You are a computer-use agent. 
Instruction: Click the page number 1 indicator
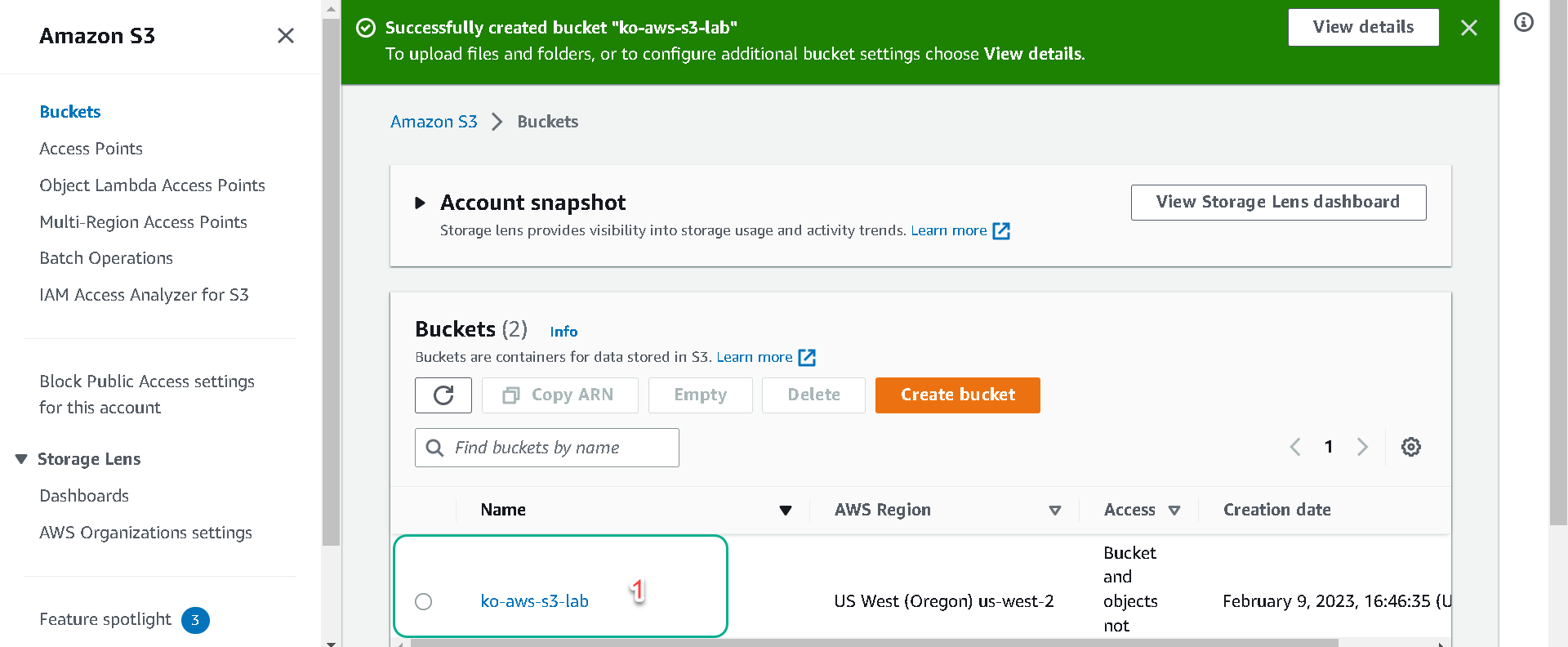pyautogui.click(x=1329, y=447)
